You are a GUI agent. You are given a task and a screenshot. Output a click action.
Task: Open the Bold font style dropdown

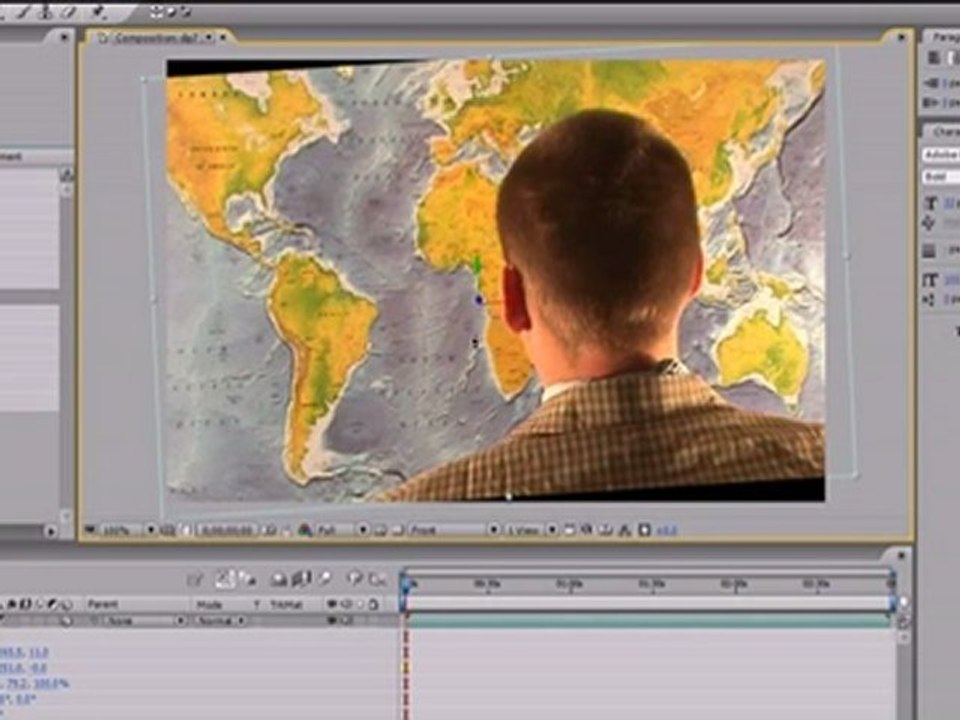pos(941,177)
